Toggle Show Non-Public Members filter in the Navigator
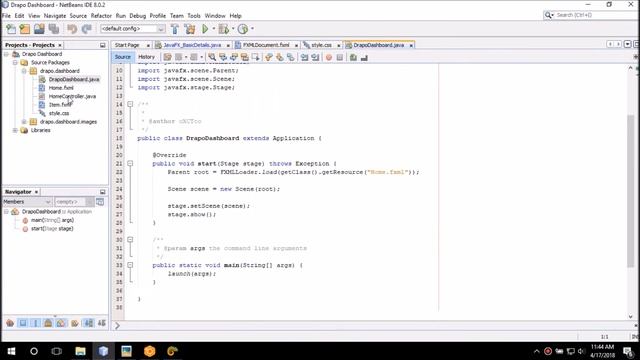The width and height of the screenshot is (640, 360). [x=48, y=323]
